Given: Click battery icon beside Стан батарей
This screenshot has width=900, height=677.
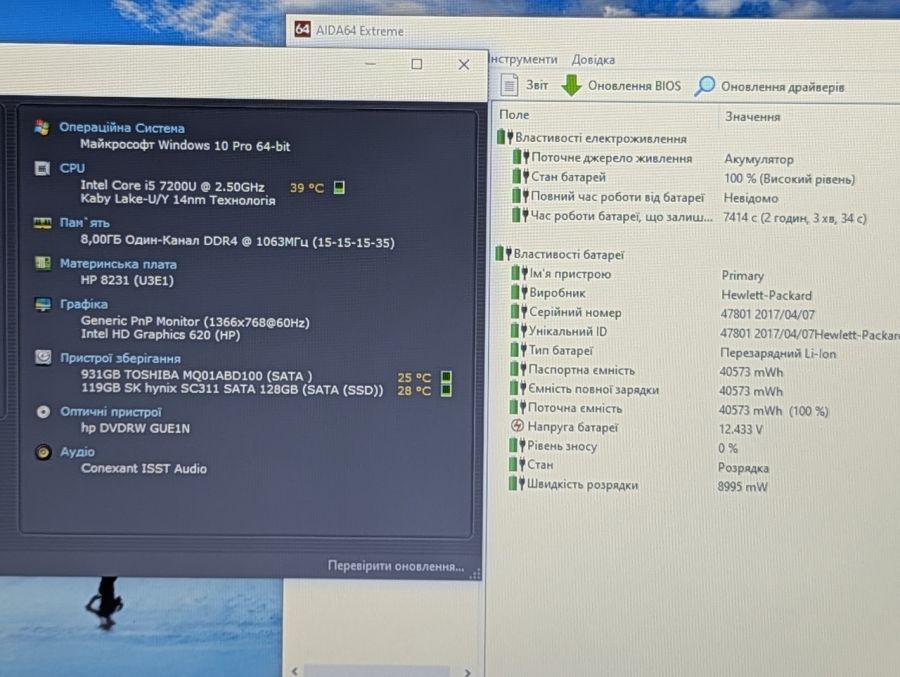Looking at the screenshot, I should (521, 176).
